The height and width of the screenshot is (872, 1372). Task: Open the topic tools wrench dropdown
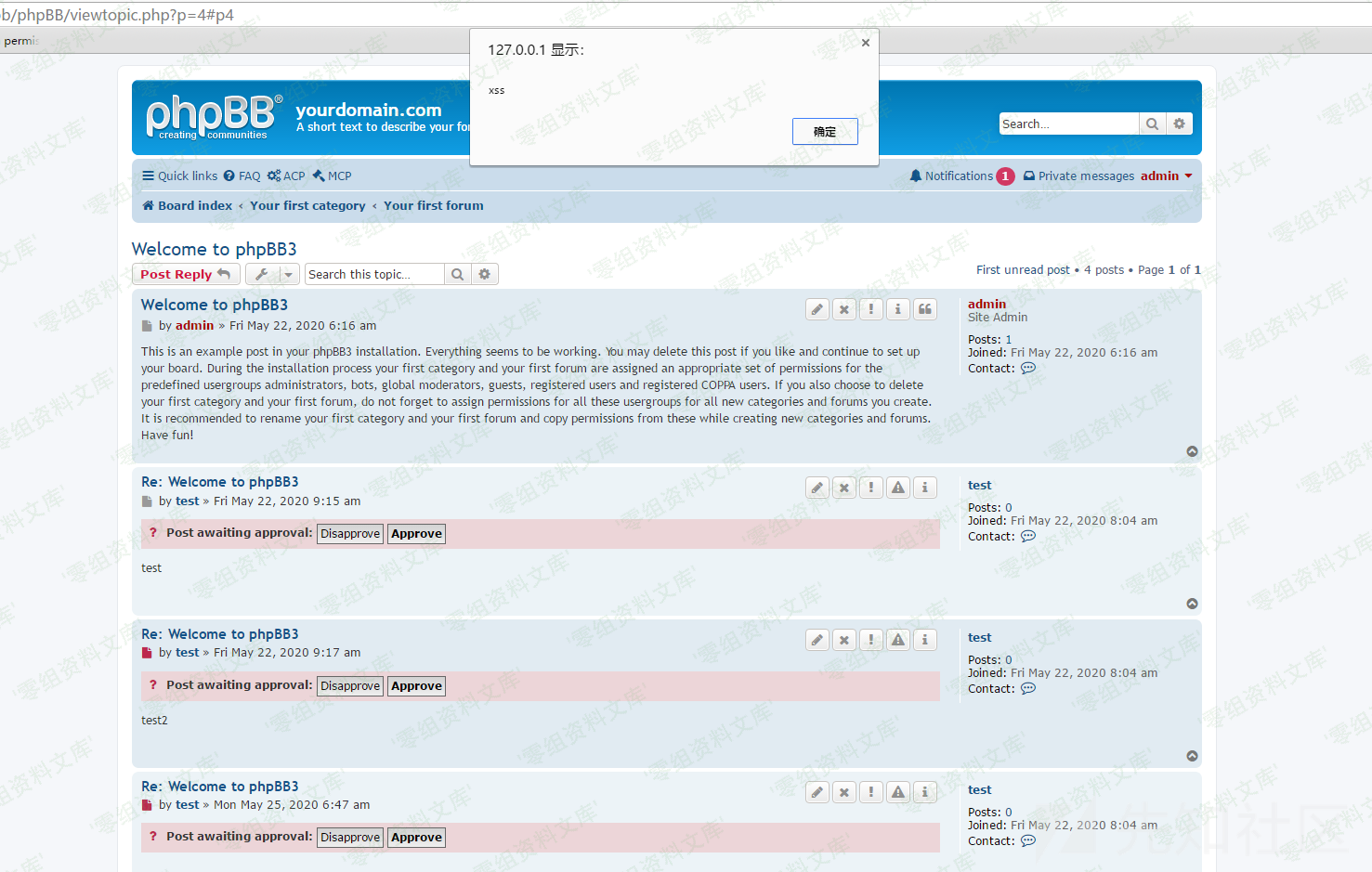click(273, 274)
